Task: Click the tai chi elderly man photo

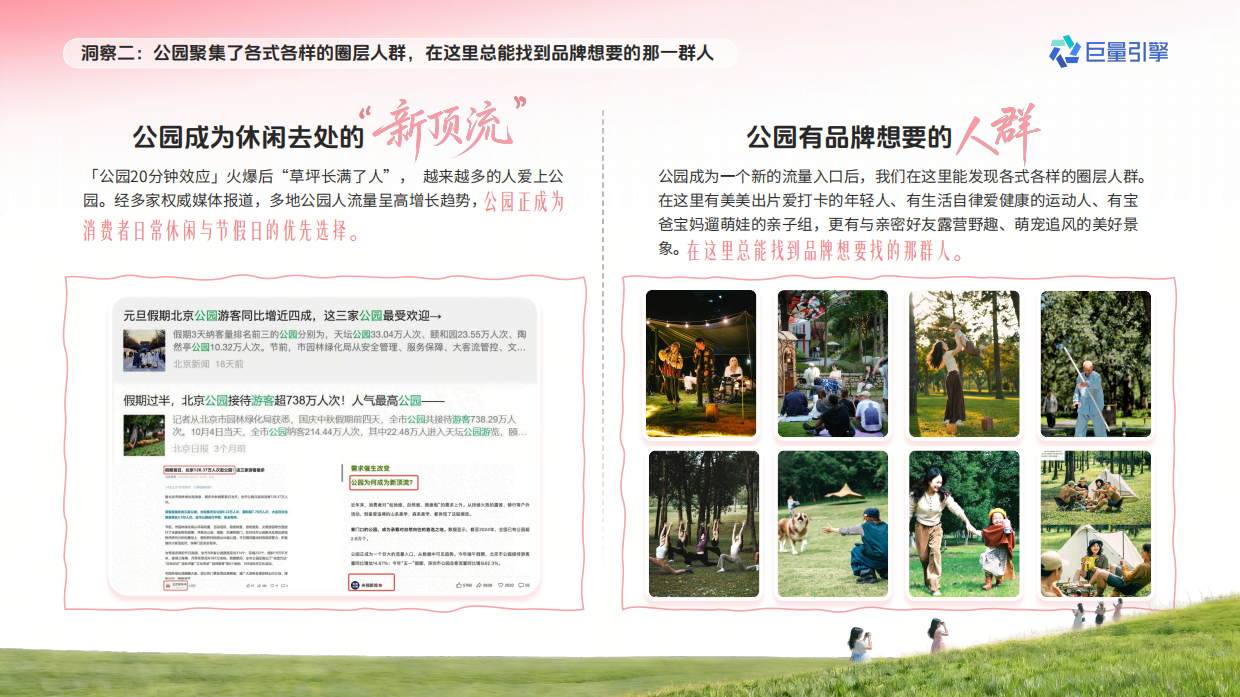Action: (x=1093, y=363)
